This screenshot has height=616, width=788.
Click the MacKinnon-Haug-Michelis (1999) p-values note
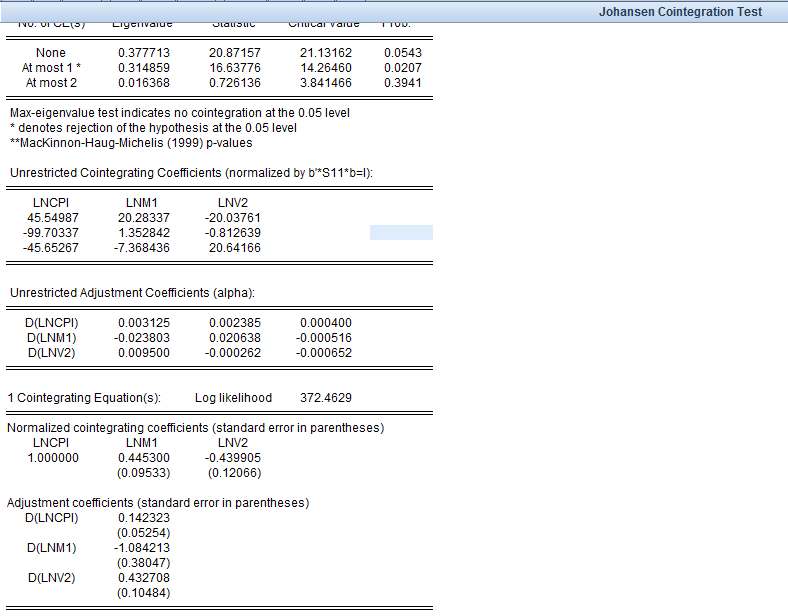pos(131,143)
